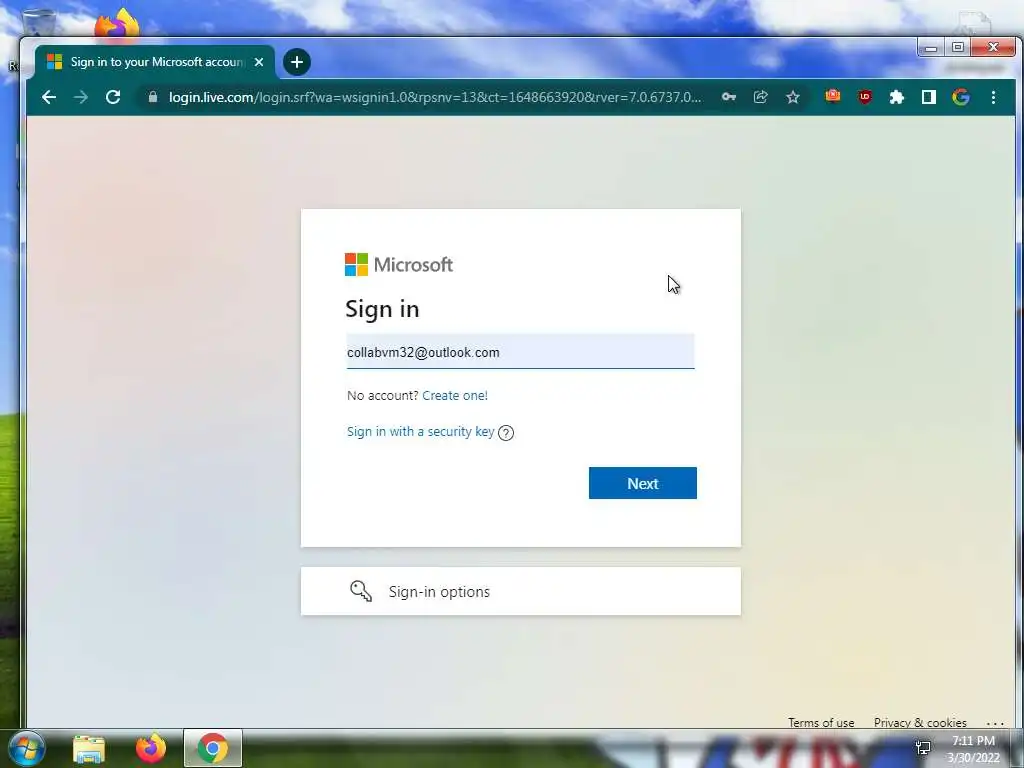Image resolution: width=1024 pixels, height=768 pixels.
Task: View site security lock info
Action: pos(153,97)
